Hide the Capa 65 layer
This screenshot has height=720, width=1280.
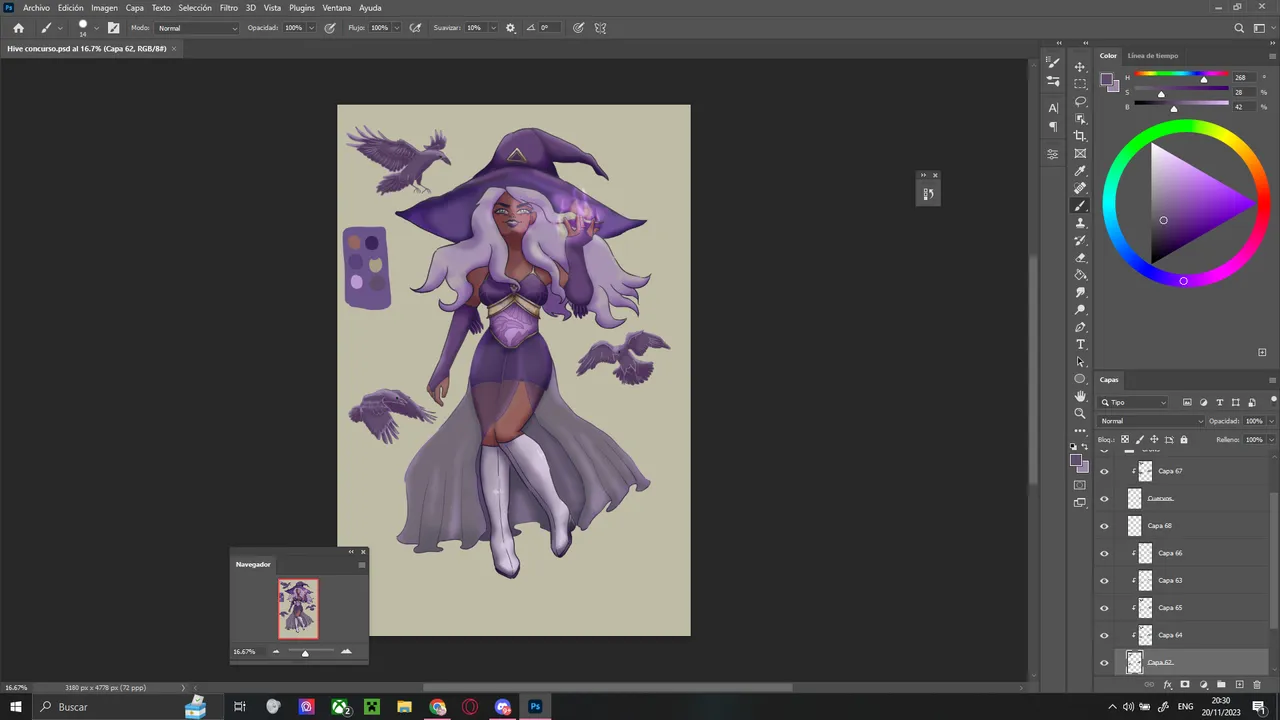pos(1104,608)
